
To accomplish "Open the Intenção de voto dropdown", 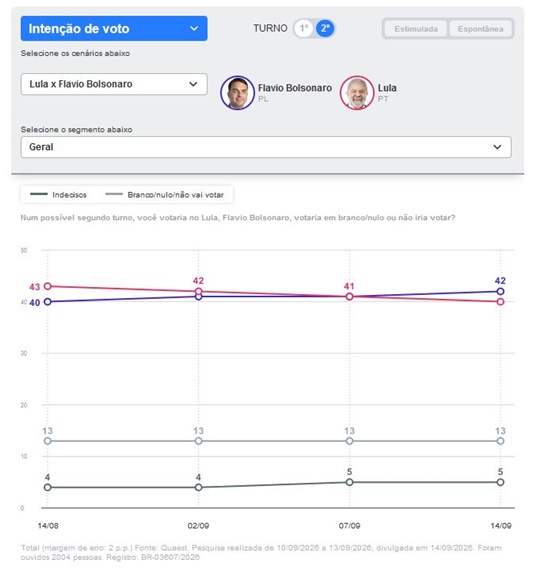I will (x=114, y=28).
